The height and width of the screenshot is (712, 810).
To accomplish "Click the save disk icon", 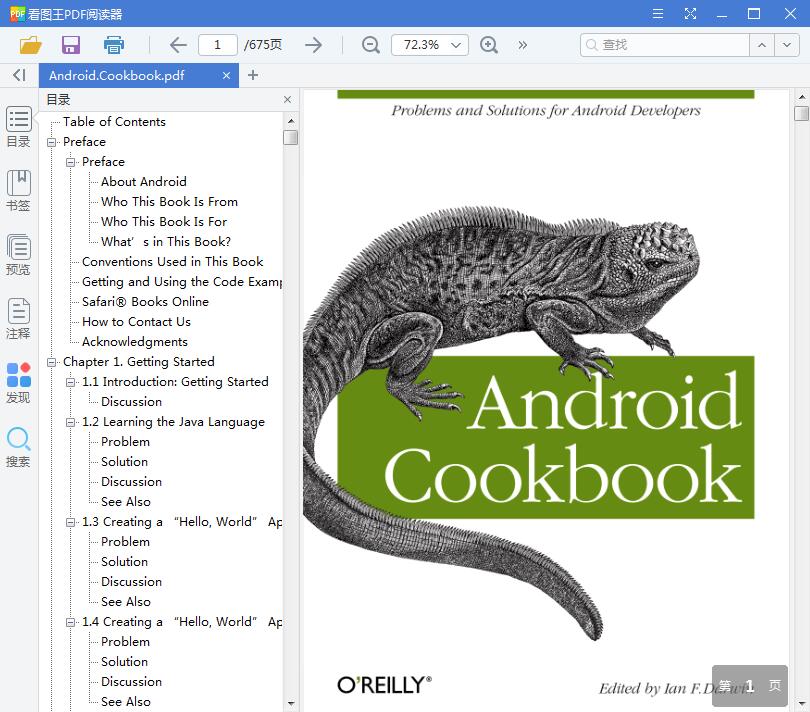I will point(71,45).
